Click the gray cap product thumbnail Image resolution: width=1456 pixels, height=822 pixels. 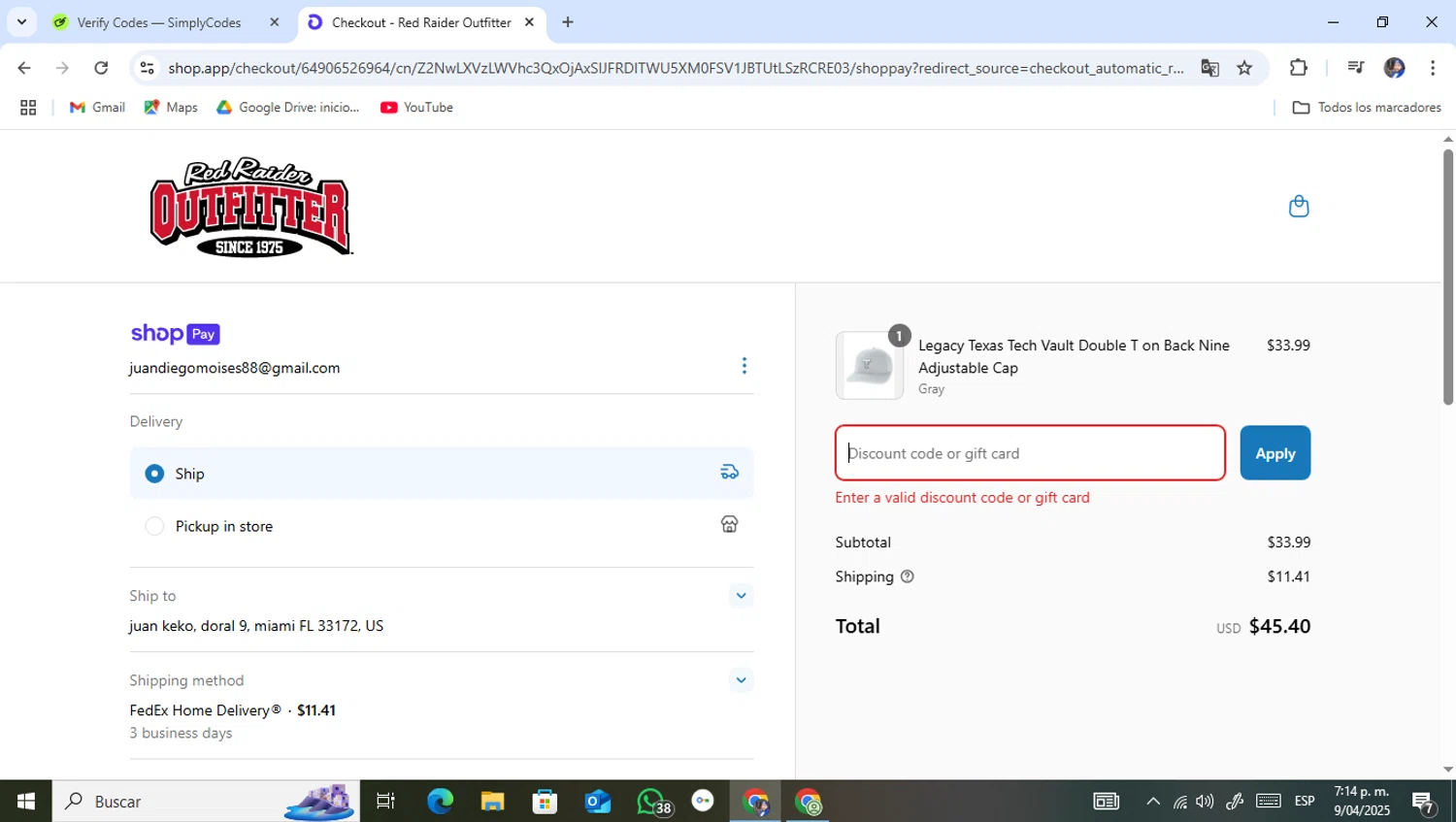pos(870,366)
